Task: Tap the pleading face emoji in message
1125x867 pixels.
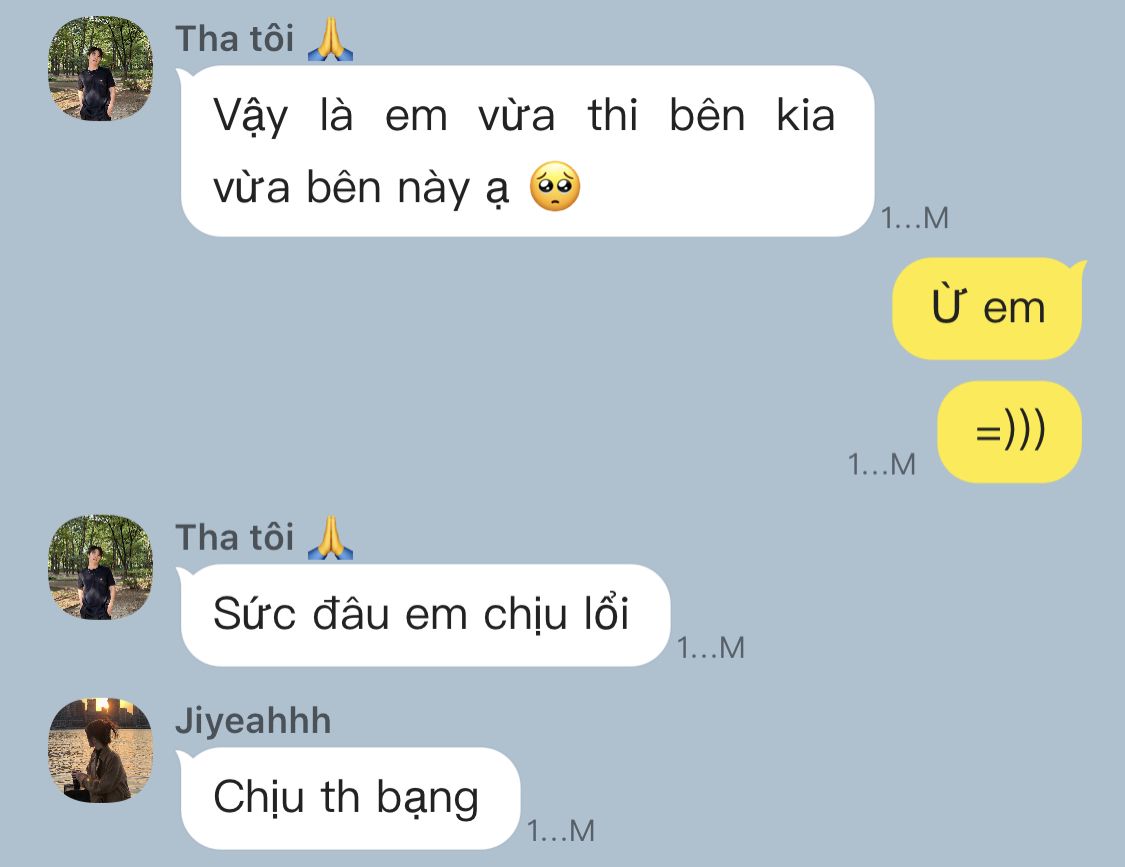Action: click(555, 187)
